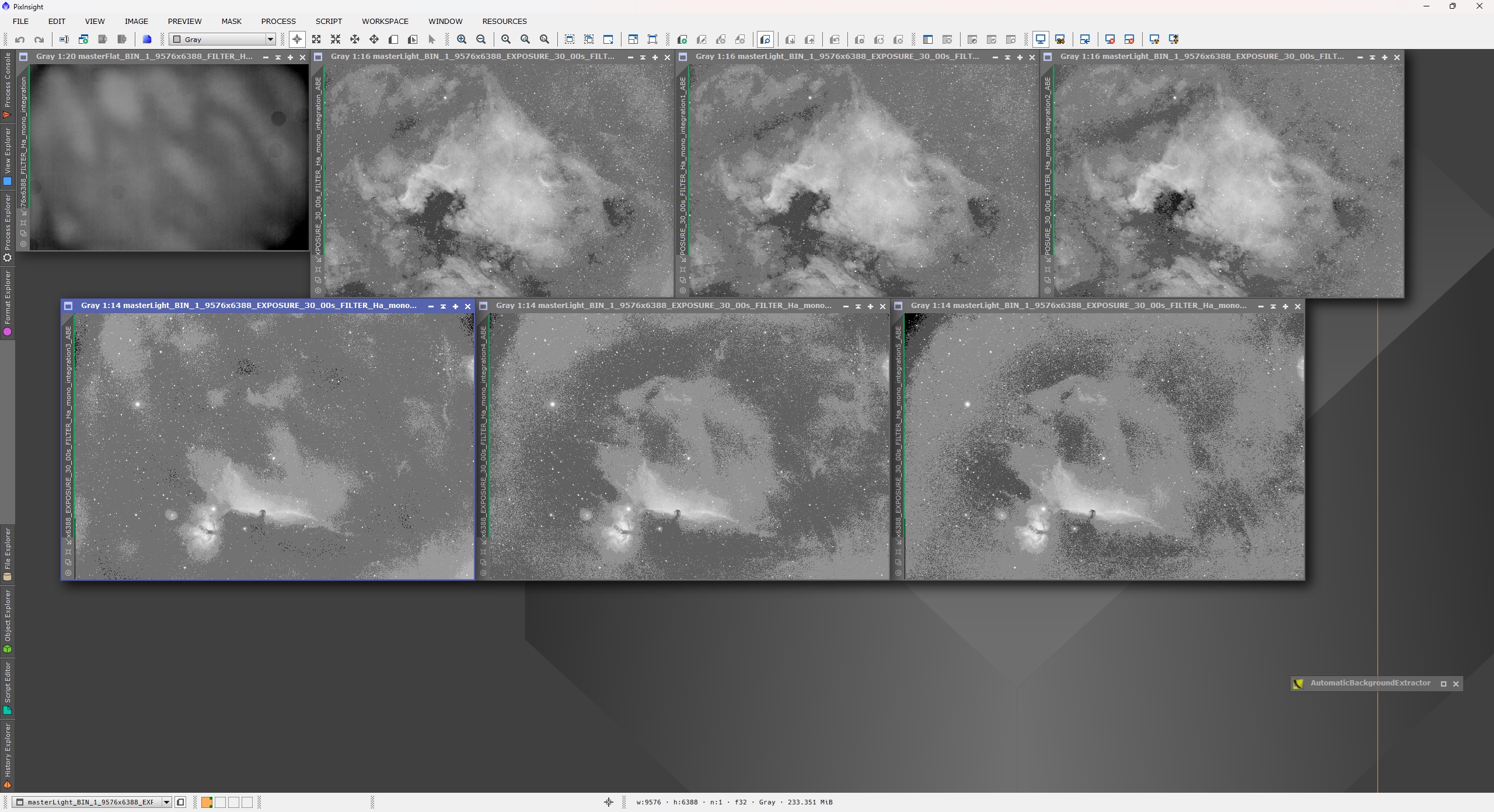Open the PREVIEW menu
Viewport: 1494px width, 812px height.
click(184, 21)
